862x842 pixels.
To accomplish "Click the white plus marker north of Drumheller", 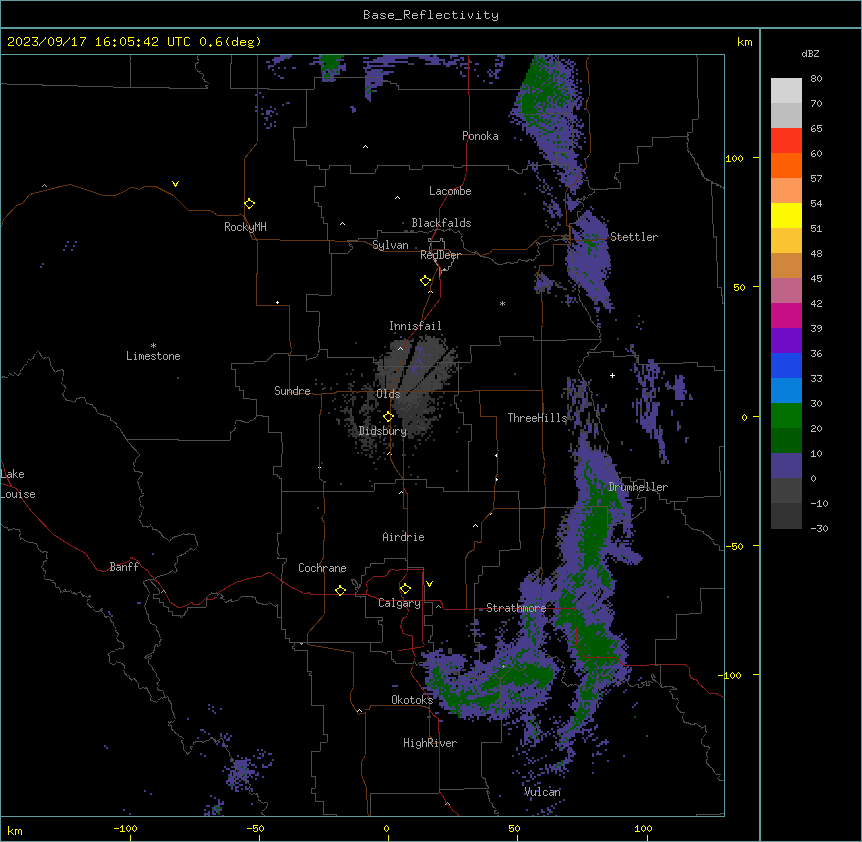I will tap(612, 375).
